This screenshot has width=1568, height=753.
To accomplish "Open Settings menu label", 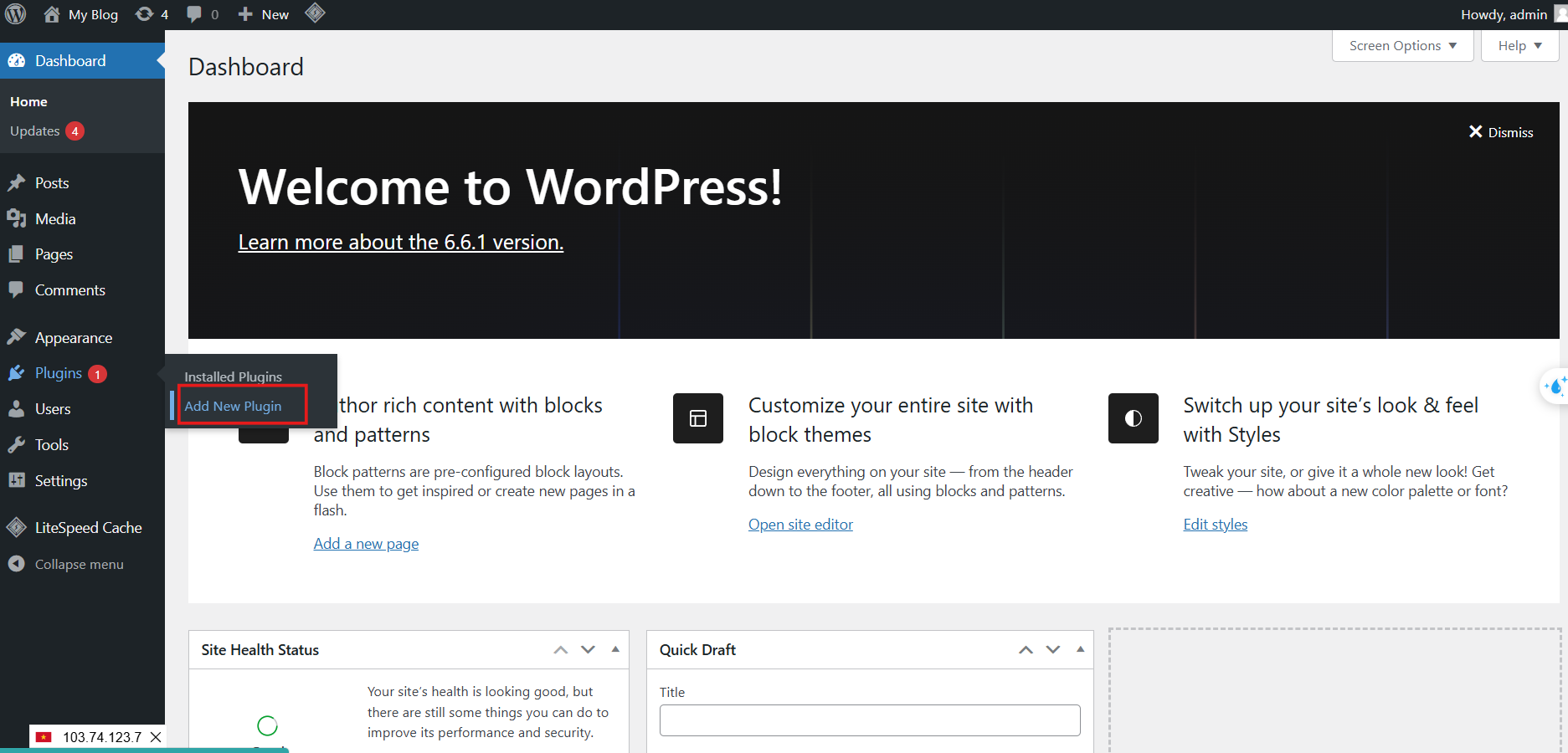I will click(x=61, y=480).
